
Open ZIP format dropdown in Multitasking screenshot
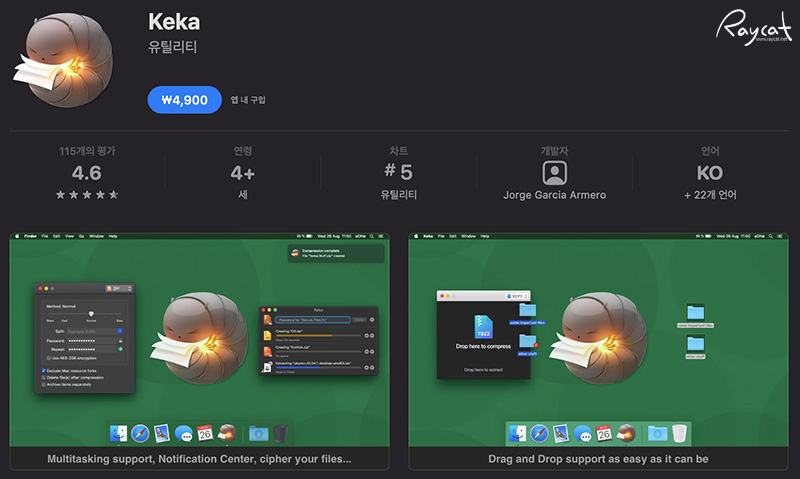tap(119, 289)
